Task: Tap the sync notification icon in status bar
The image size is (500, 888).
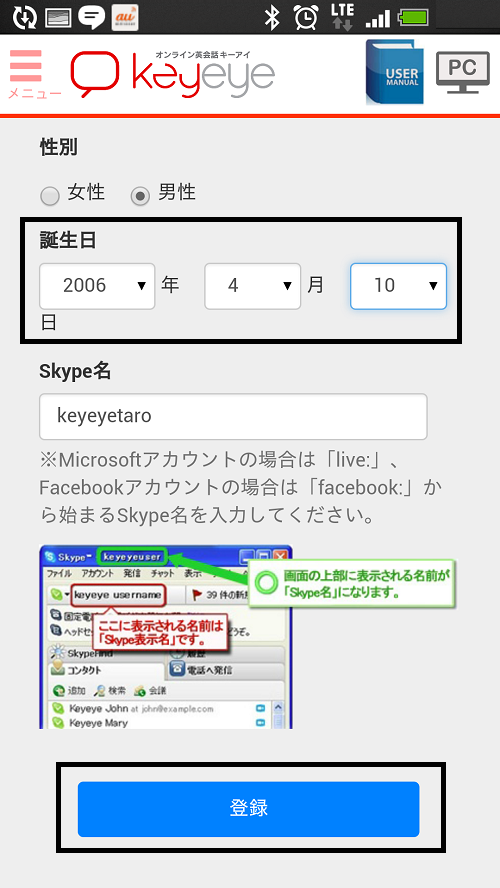Action: pos(24,18)
